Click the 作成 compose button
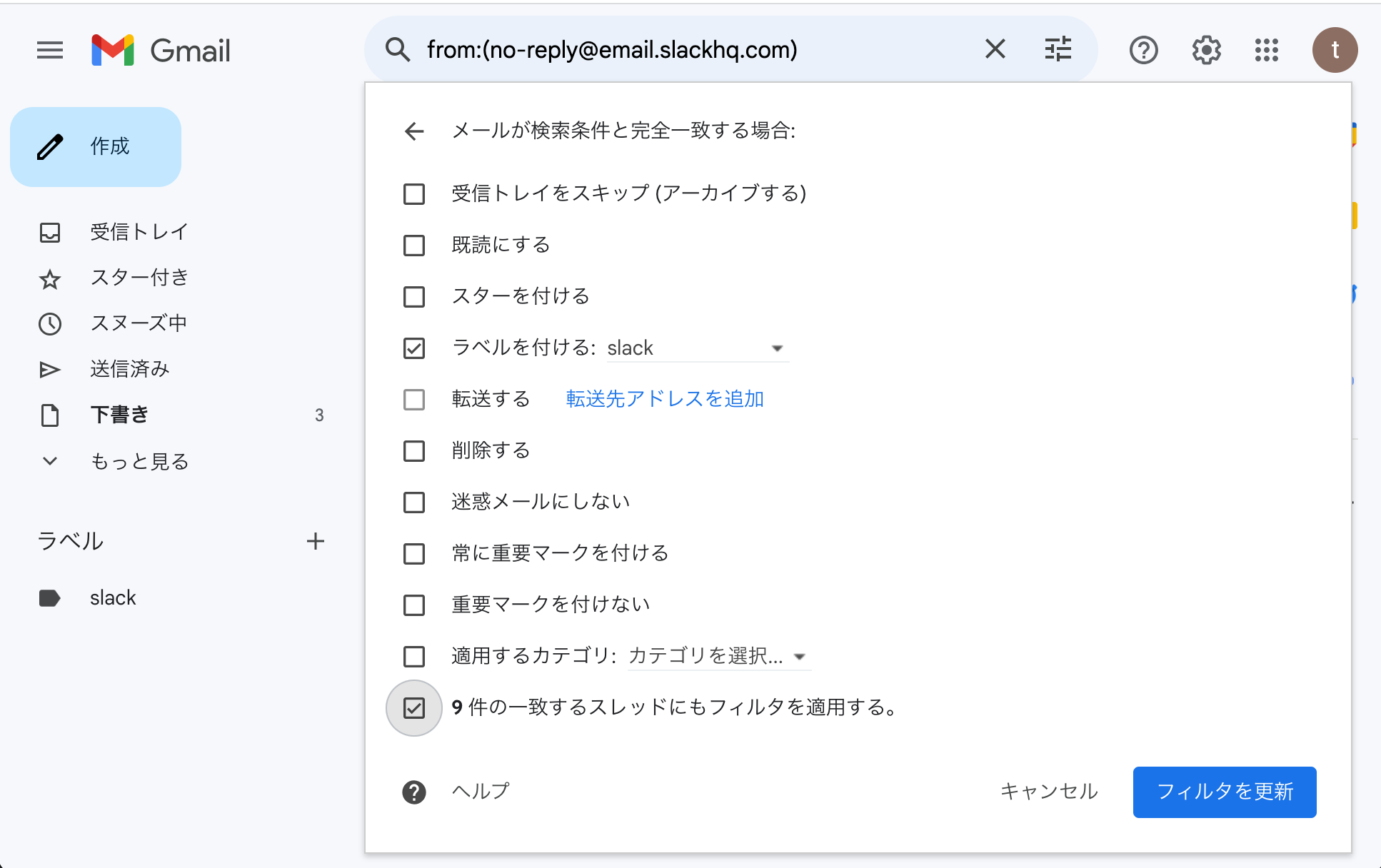1381x868 pixels. [96, 146]
